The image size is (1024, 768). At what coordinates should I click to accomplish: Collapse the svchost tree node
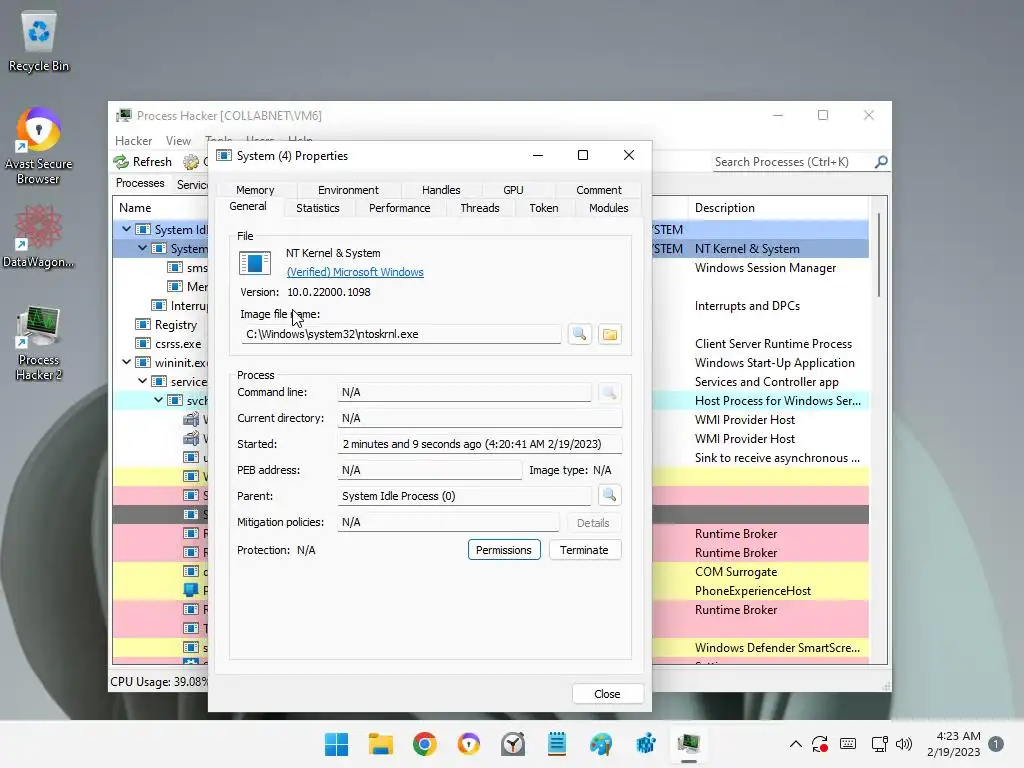click(x=159, y=400)
